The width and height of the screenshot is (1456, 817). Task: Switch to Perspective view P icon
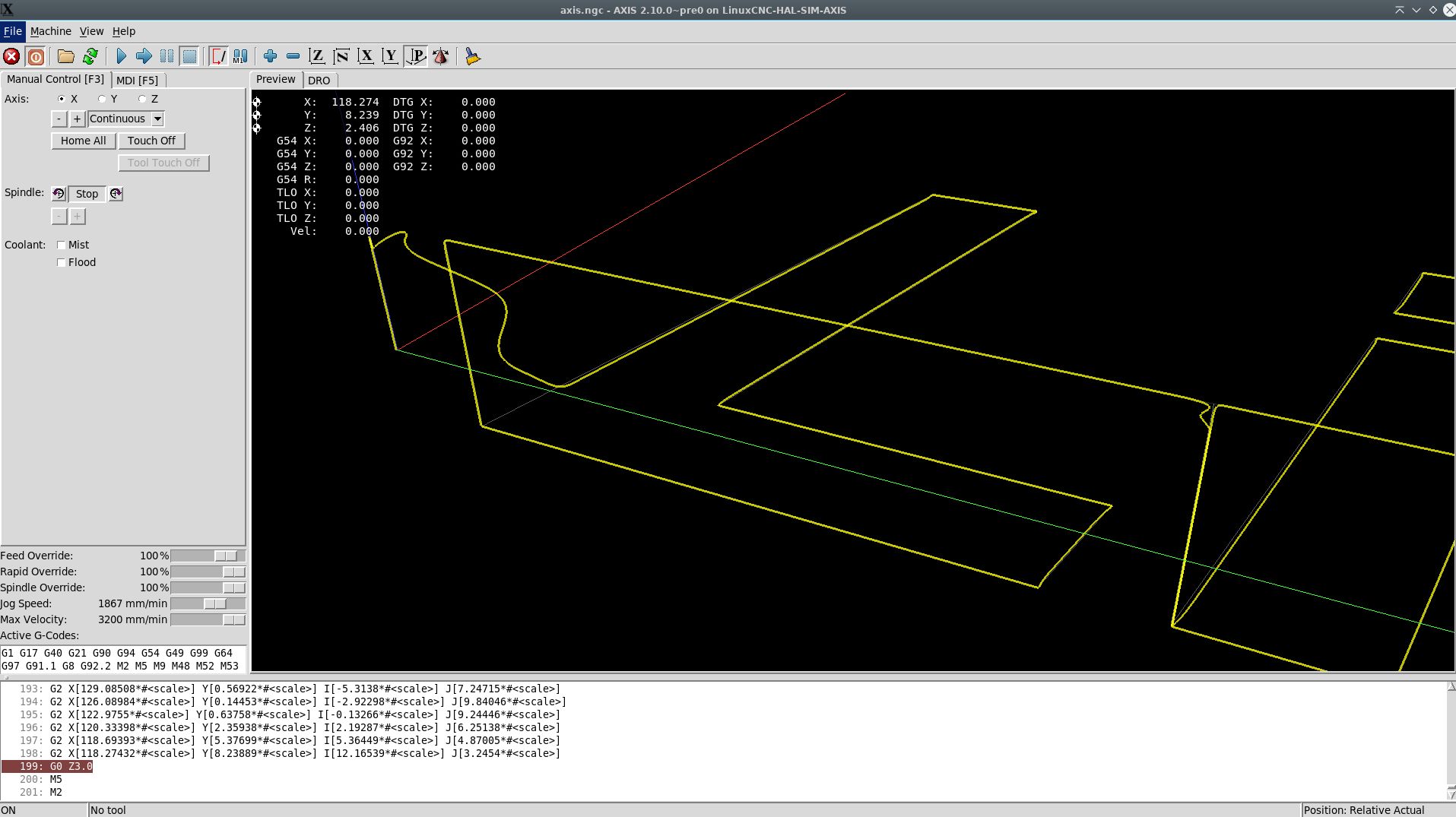416,56
